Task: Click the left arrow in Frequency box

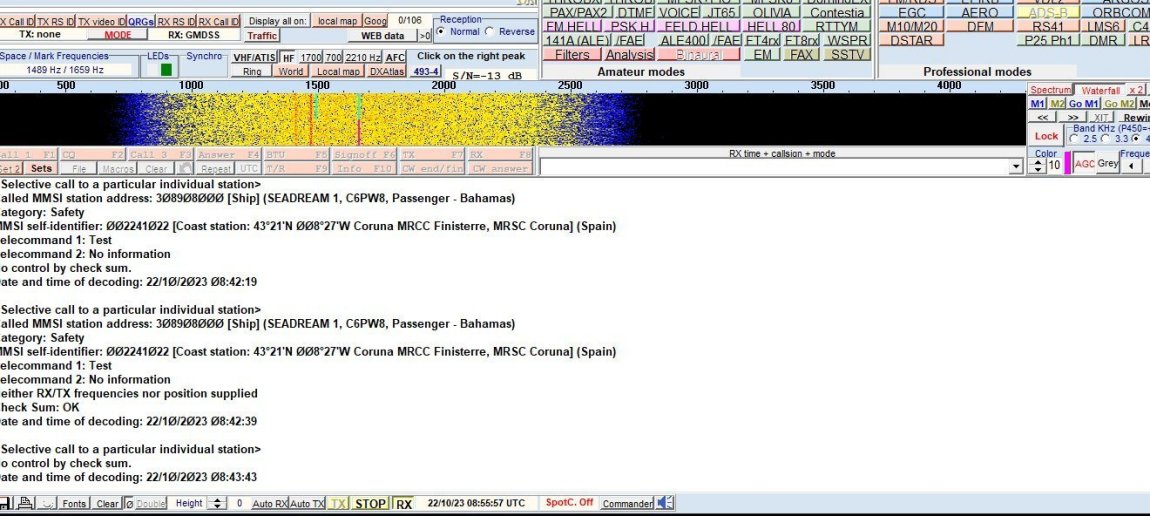Action: click(1130, 166)
